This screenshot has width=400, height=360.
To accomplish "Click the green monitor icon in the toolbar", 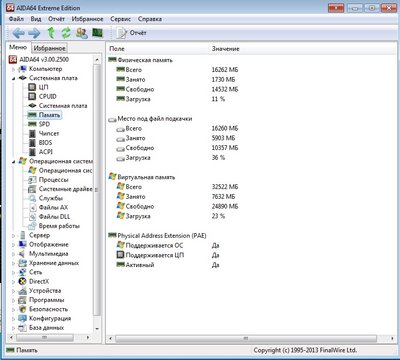I will coord(97,33).
